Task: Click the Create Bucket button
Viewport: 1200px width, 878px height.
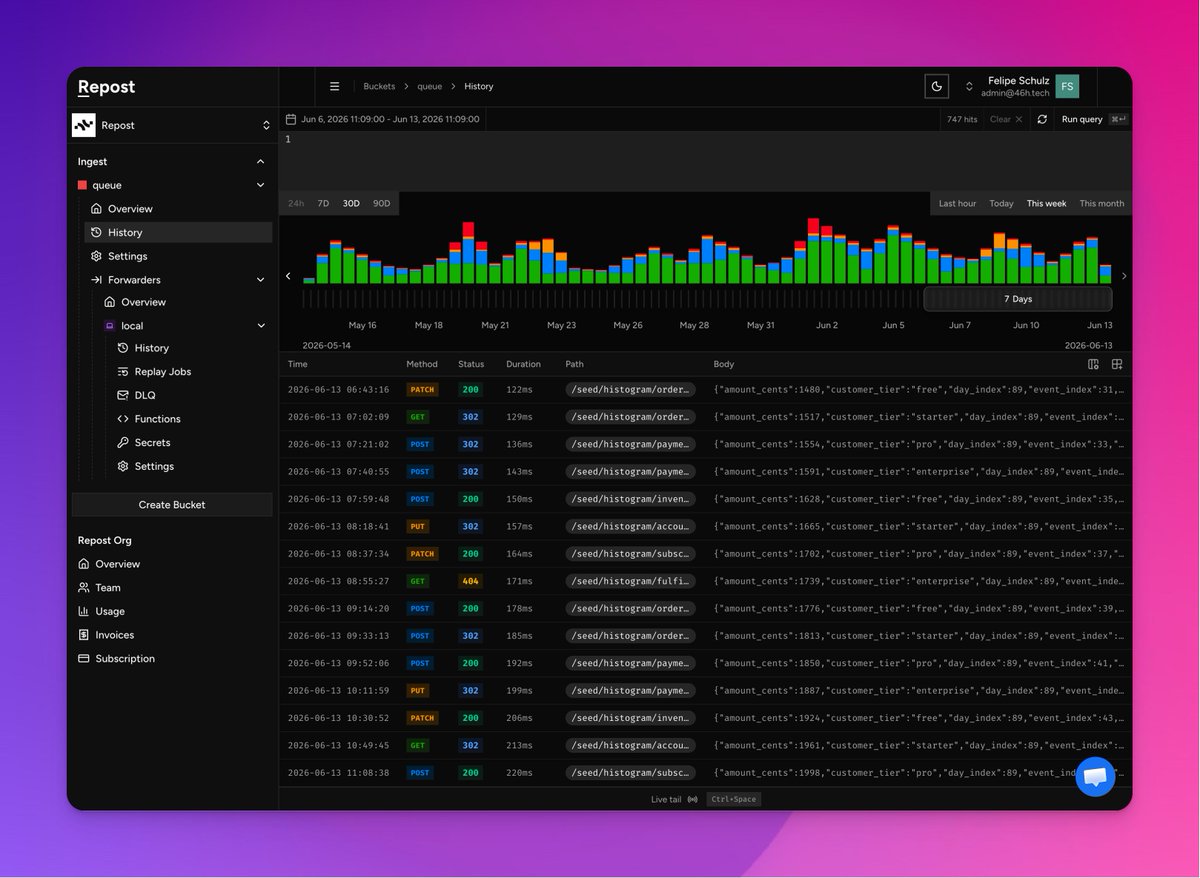Action: (x=172, y=505)
